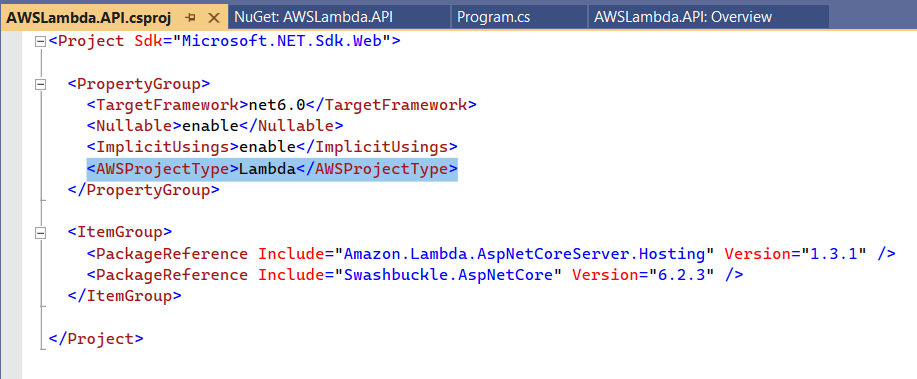Pin the AWSLambda.API.csproj tab
The width and height of the screenshot is (917, 379).
click(190, 18)
